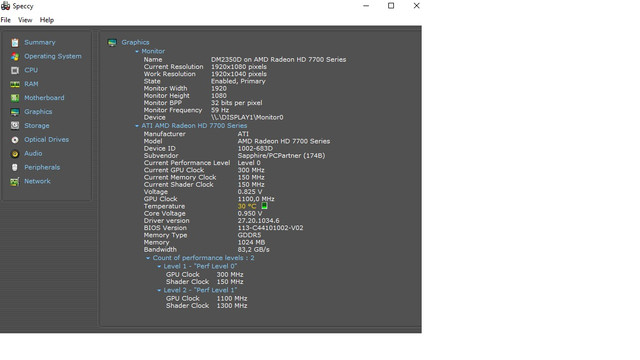Viewport: 640px width, 360px height.
Task: Select the Network section label
Action: pyautogui.click(x=37, y=181)
